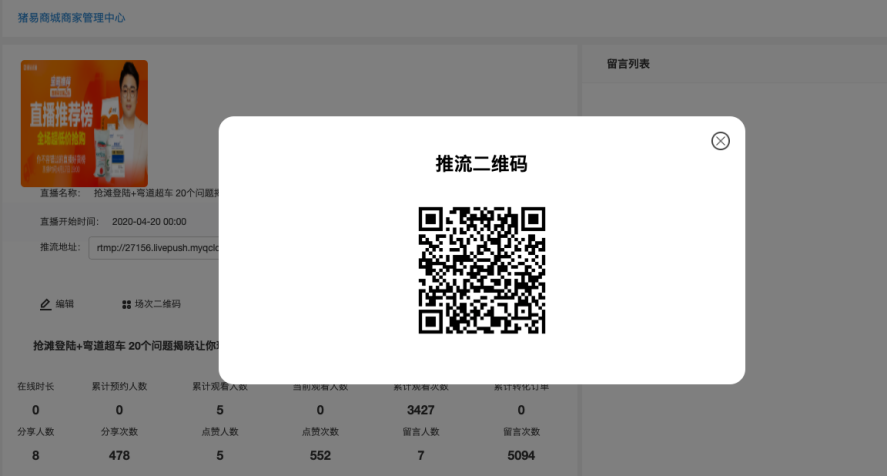Click the 推流地址 label

pos(60,247)
